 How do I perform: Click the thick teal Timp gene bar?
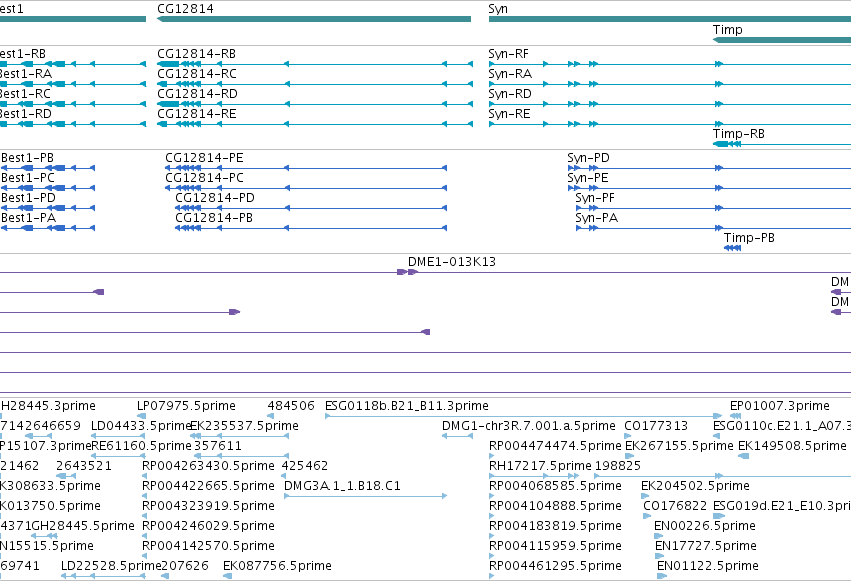pyautogui.click(x=782, y=40)
